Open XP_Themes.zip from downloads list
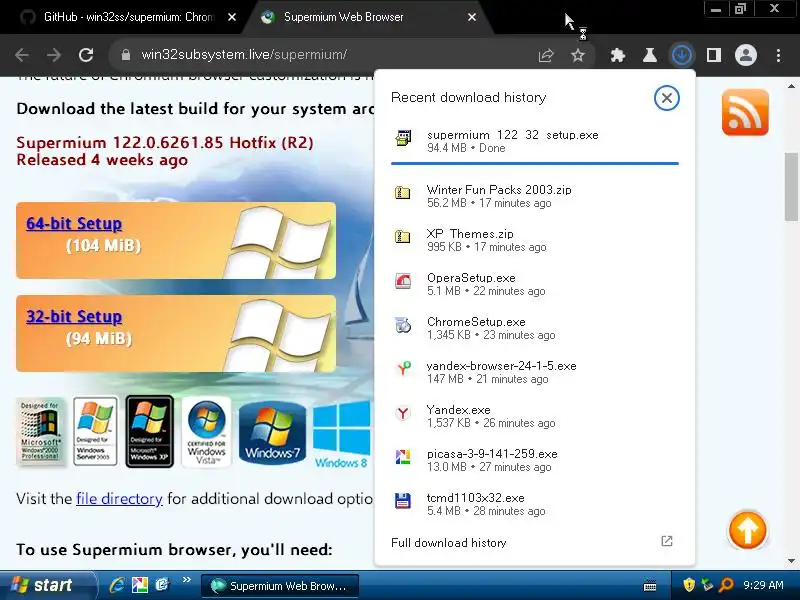Screen dimensions: 800x600 click(x=535, y=240)
